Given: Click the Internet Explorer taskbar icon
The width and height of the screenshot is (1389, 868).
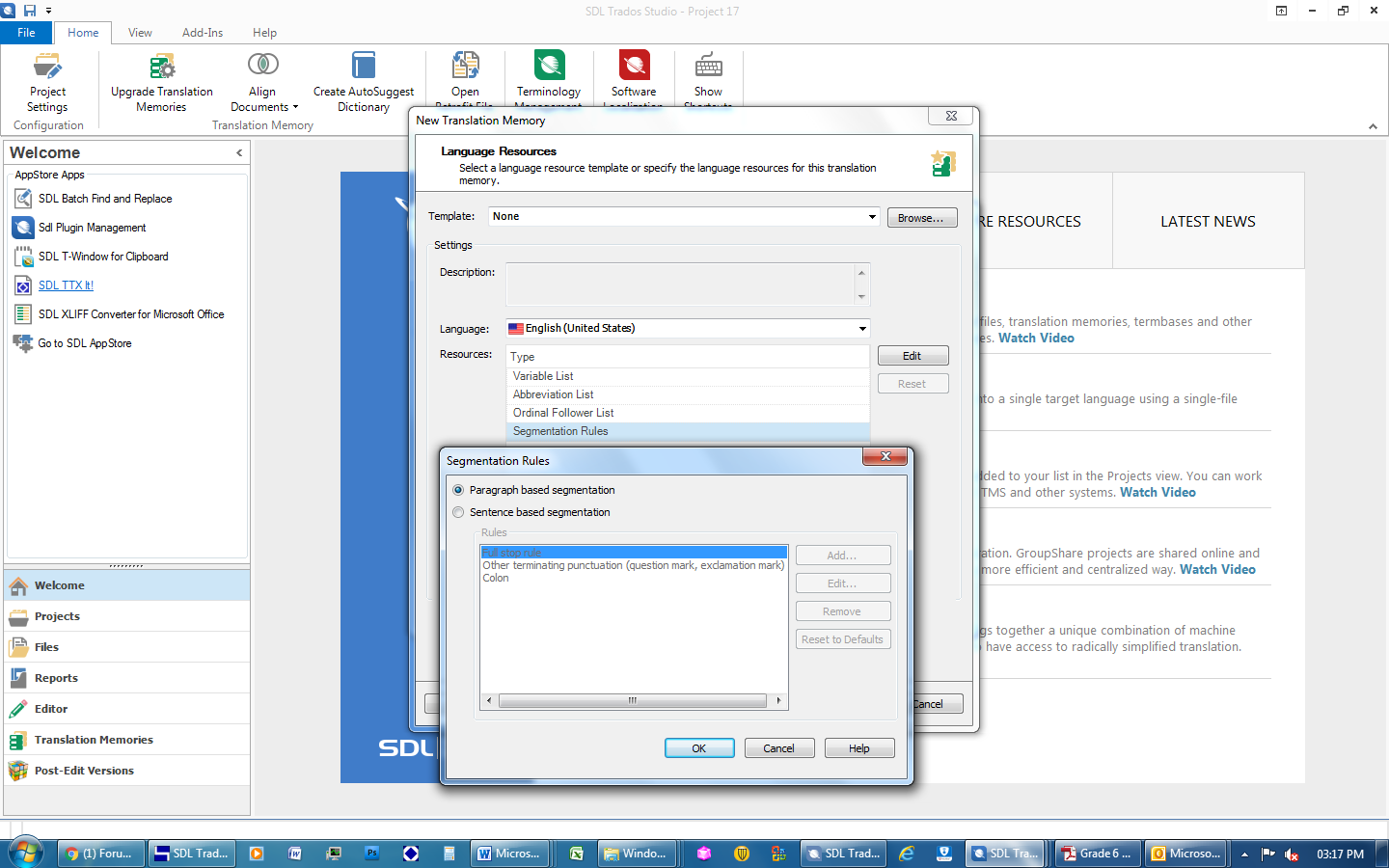Looking at the screenshot, I should (x=907, y=854).
